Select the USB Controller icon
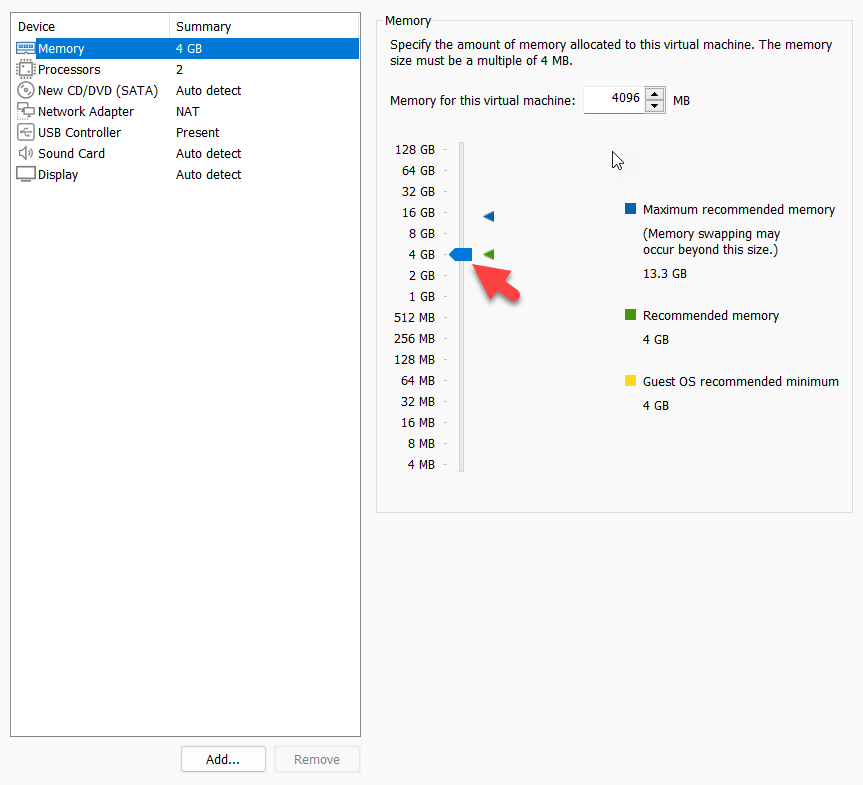863x785 pixels. tap(26, 132)
